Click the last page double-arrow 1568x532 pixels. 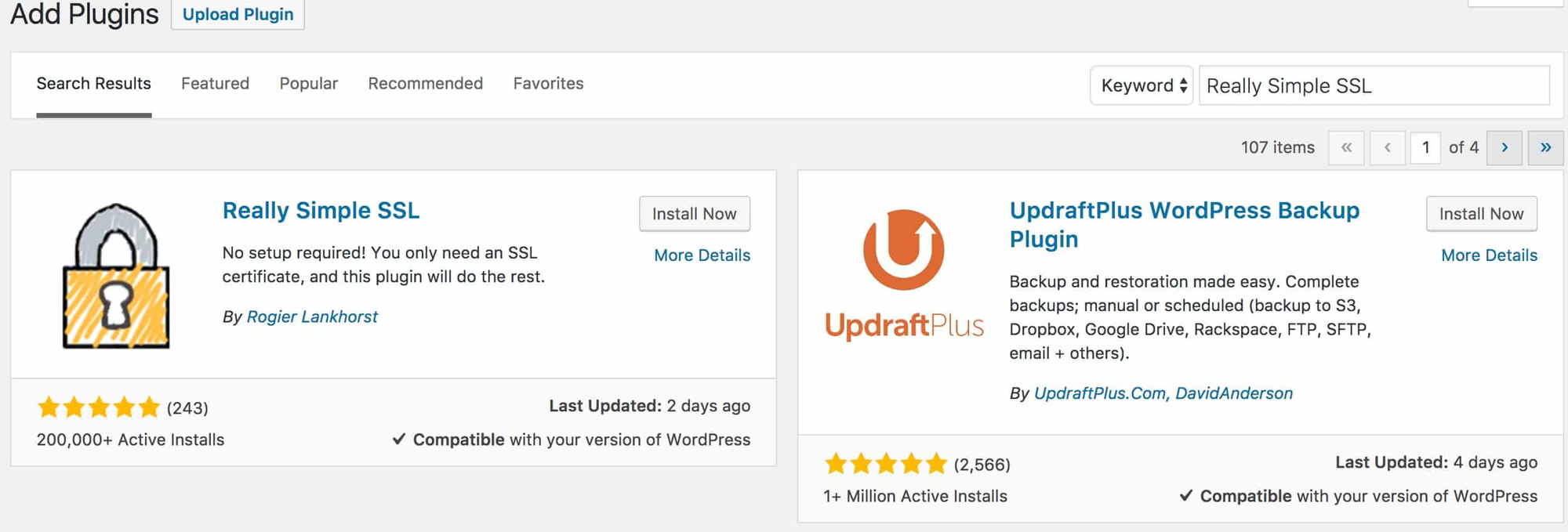(1545, 147)
